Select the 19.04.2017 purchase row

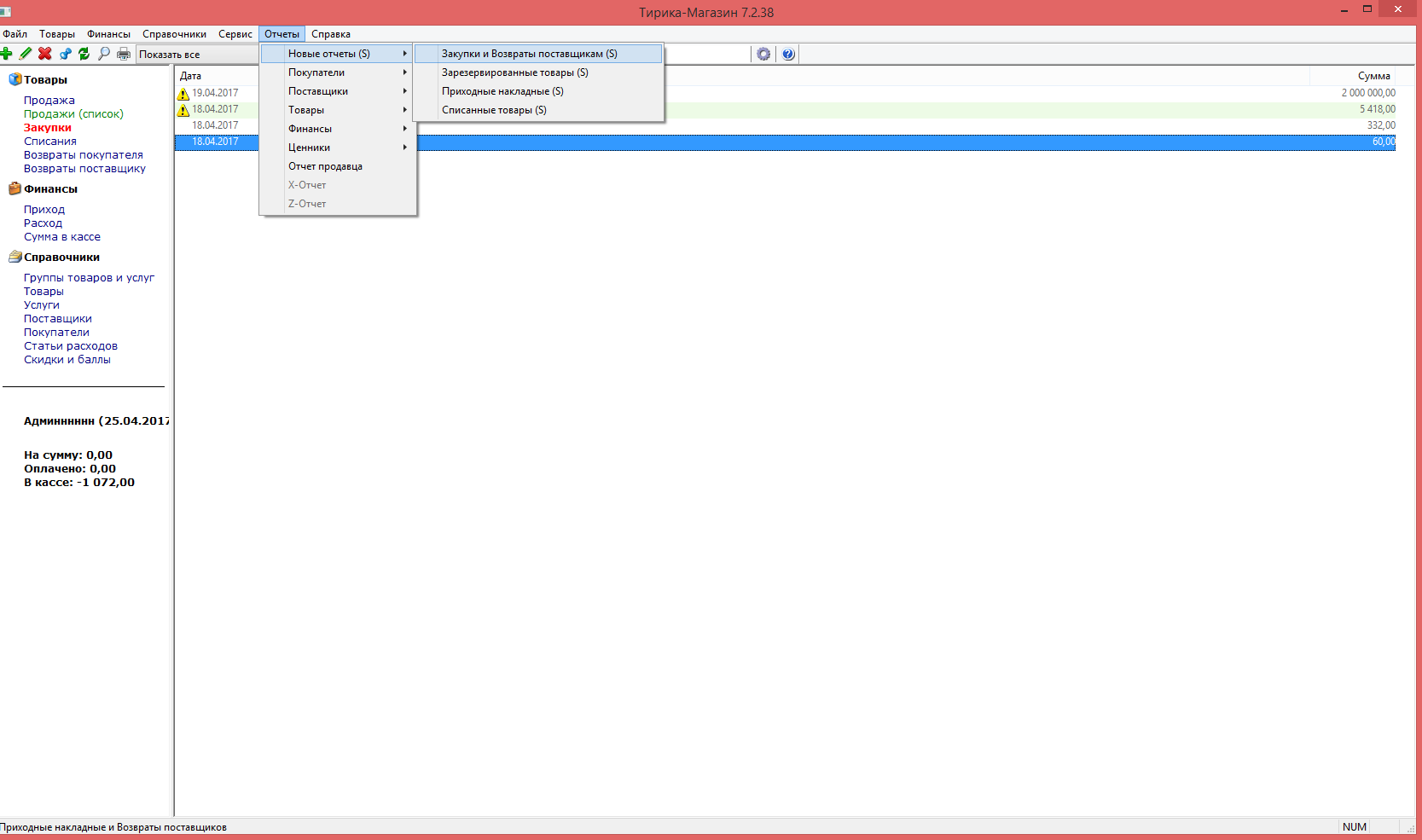pyautogui.click(x=786, y=93)
